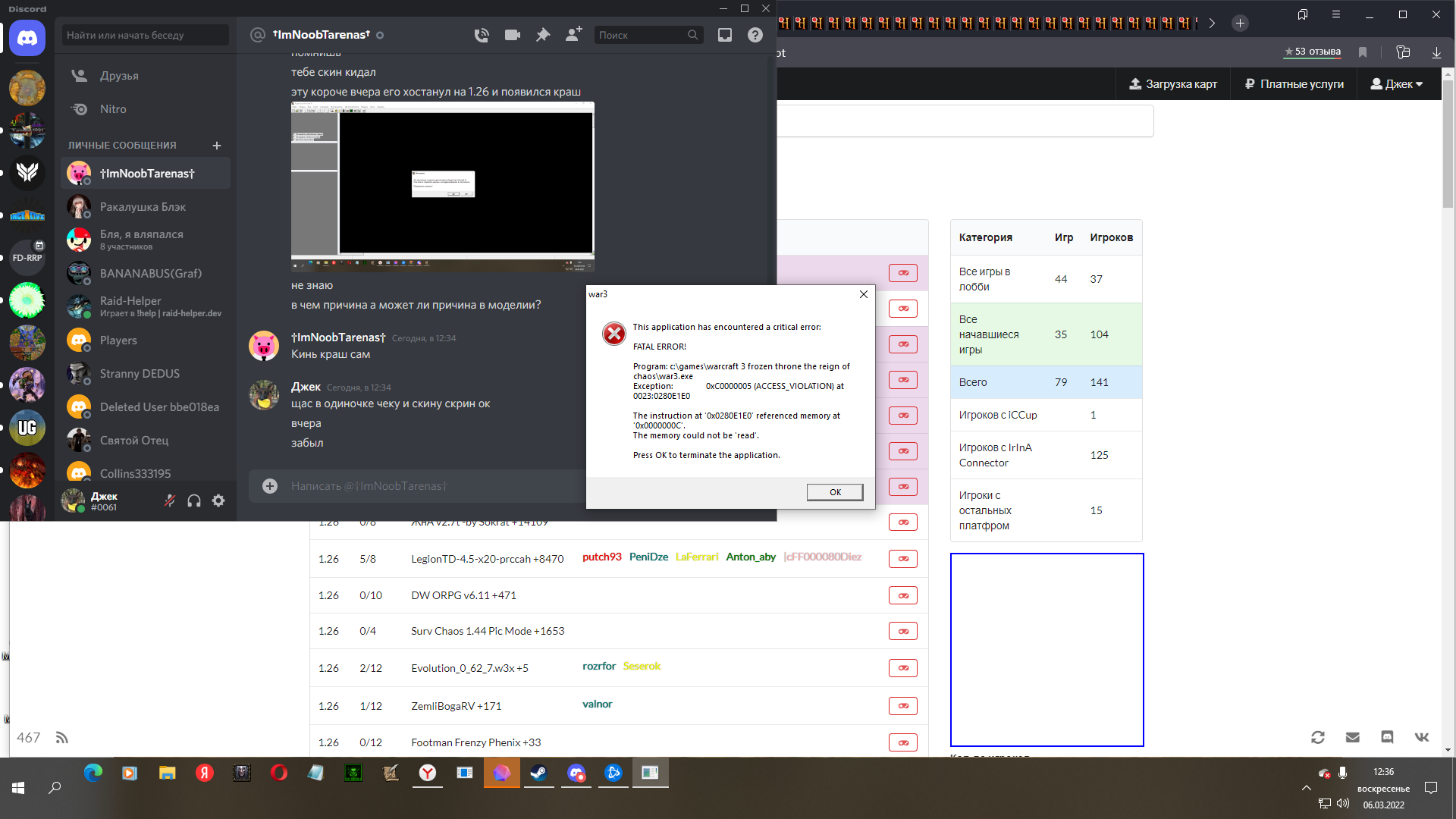Image resolution: width=1456 pixels, height=819 pixels.
Task: Open the crash screenshot thumbnail in chat
Action: 442,187
